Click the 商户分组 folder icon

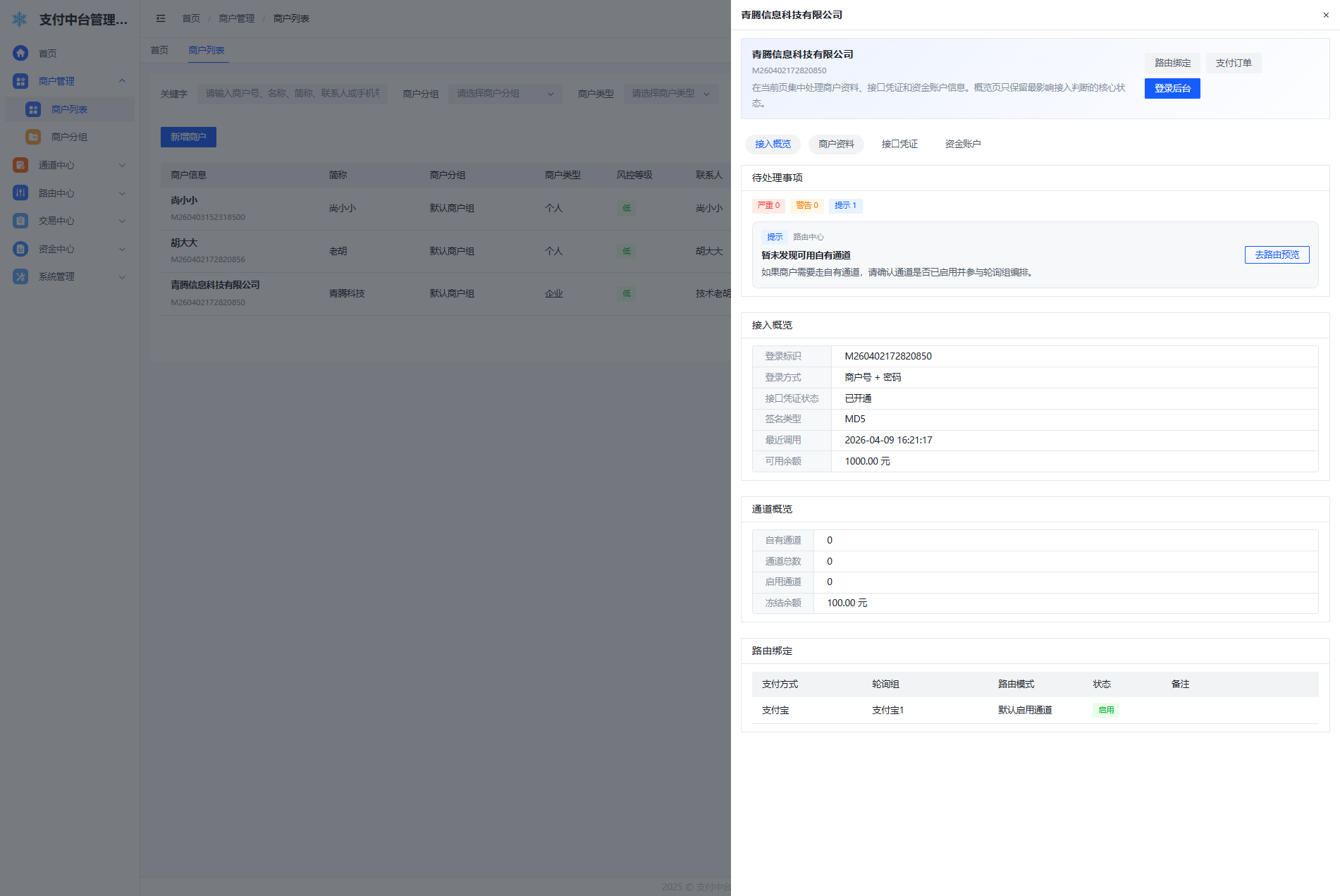tap(33, 137)
